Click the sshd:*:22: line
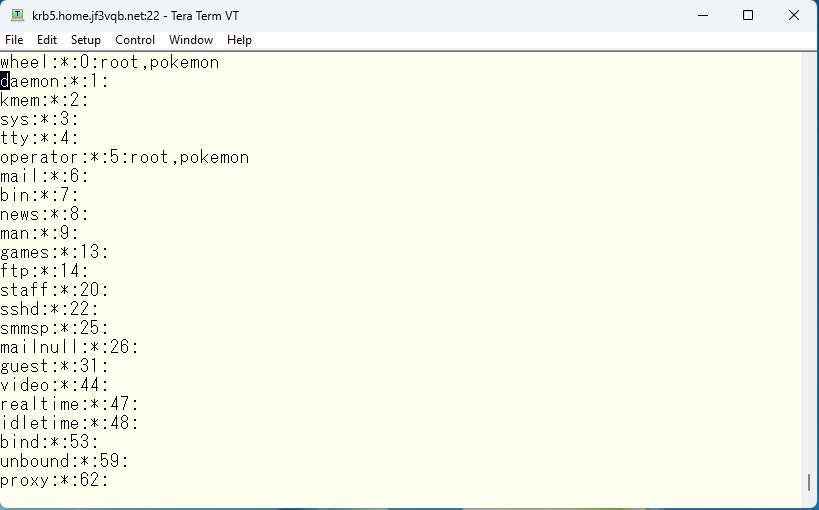Viewport: 819px width, 510px height. (50, 309)
